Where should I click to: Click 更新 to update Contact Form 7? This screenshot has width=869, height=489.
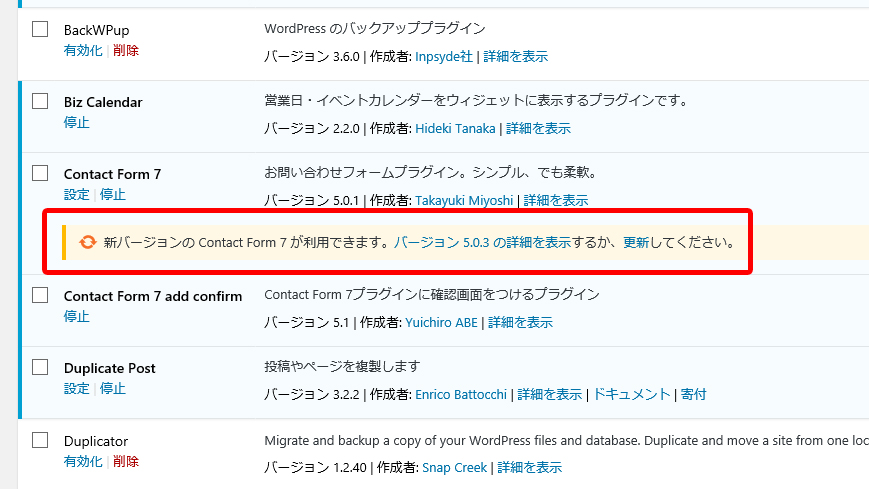636,242
